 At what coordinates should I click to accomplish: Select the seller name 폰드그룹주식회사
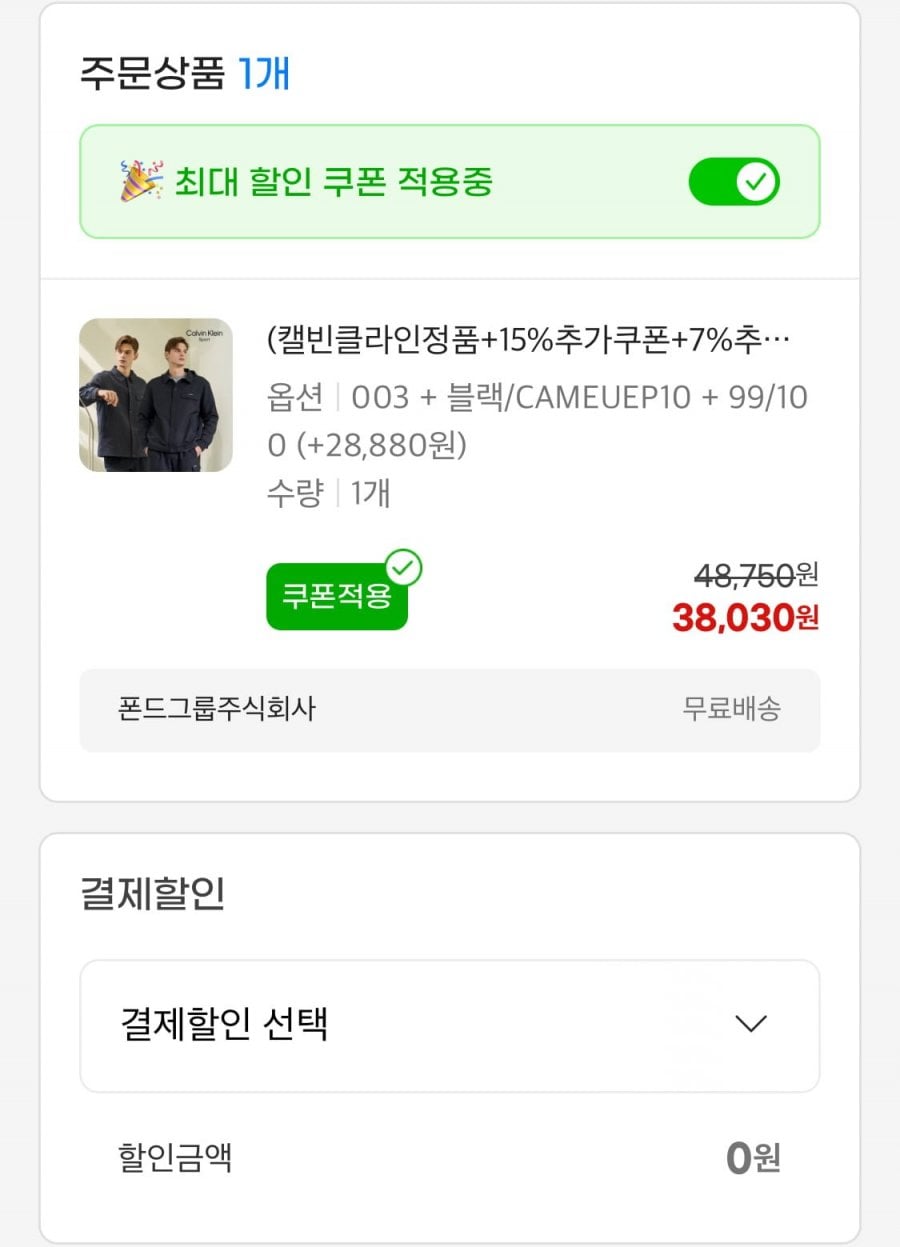[x=217, y=709]
